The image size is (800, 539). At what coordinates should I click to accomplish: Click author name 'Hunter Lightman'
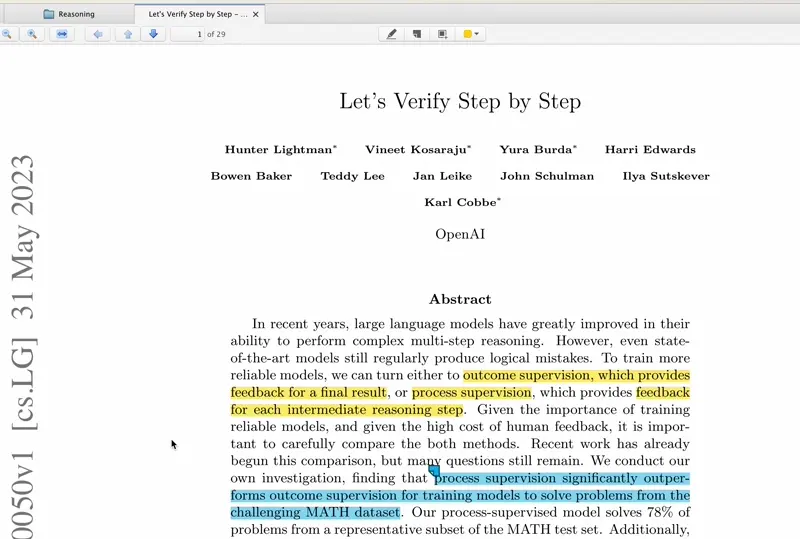click(x=279, y=150)
